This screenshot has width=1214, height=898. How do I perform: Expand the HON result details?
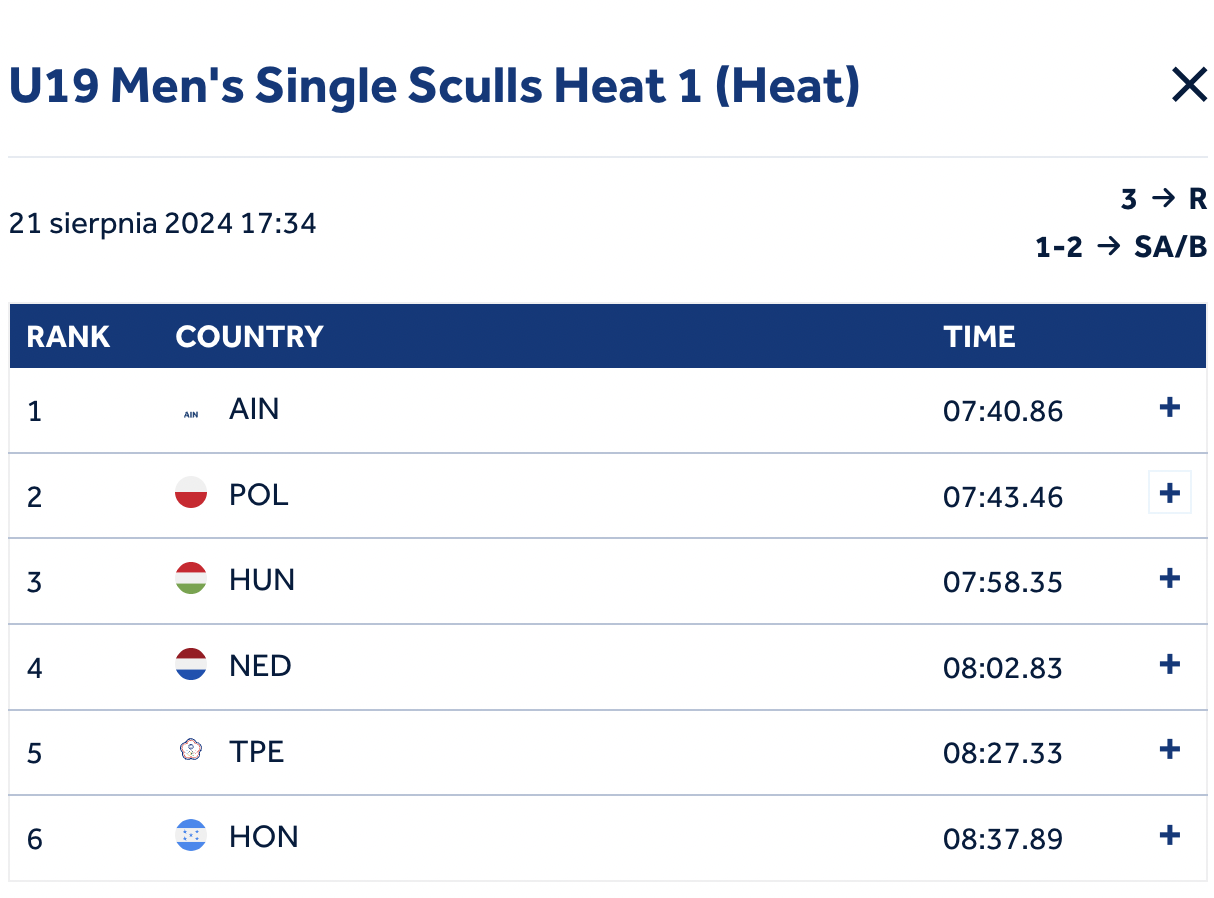click(x=1169, y=836)
